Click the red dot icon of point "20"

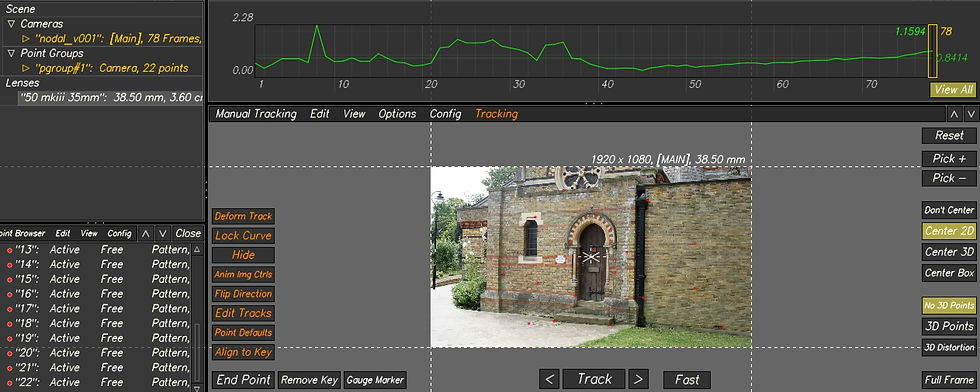pyautogui.click(x=9, y=353)
